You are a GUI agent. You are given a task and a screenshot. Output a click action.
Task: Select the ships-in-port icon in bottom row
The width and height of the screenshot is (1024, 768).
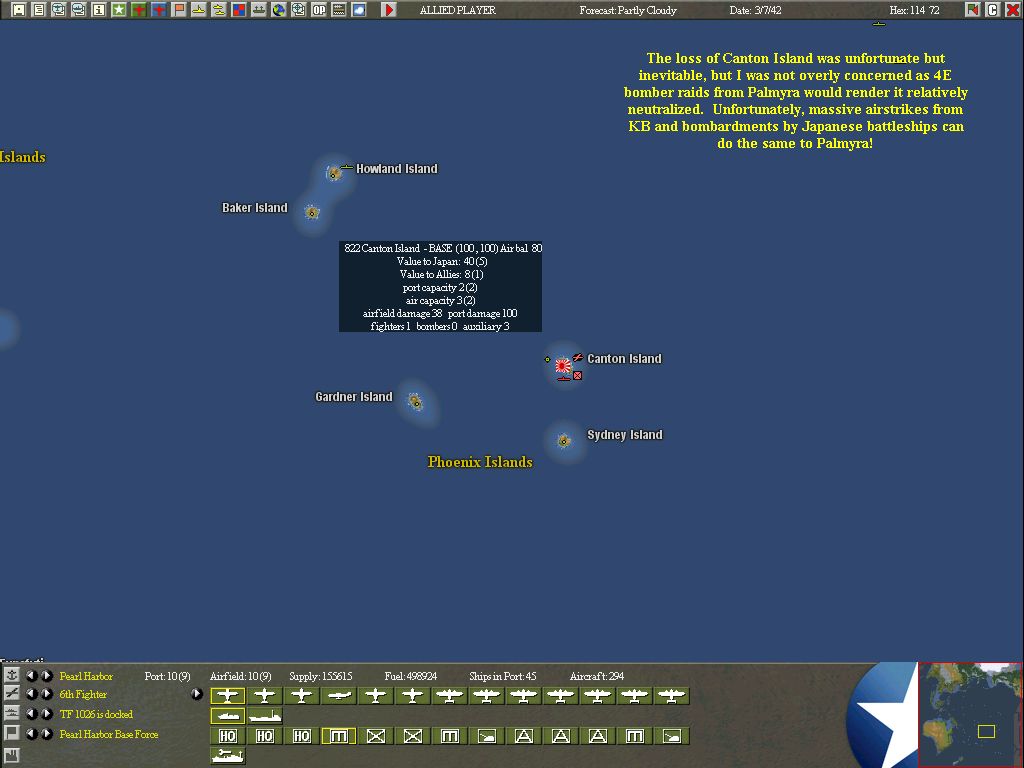(227, 756)
